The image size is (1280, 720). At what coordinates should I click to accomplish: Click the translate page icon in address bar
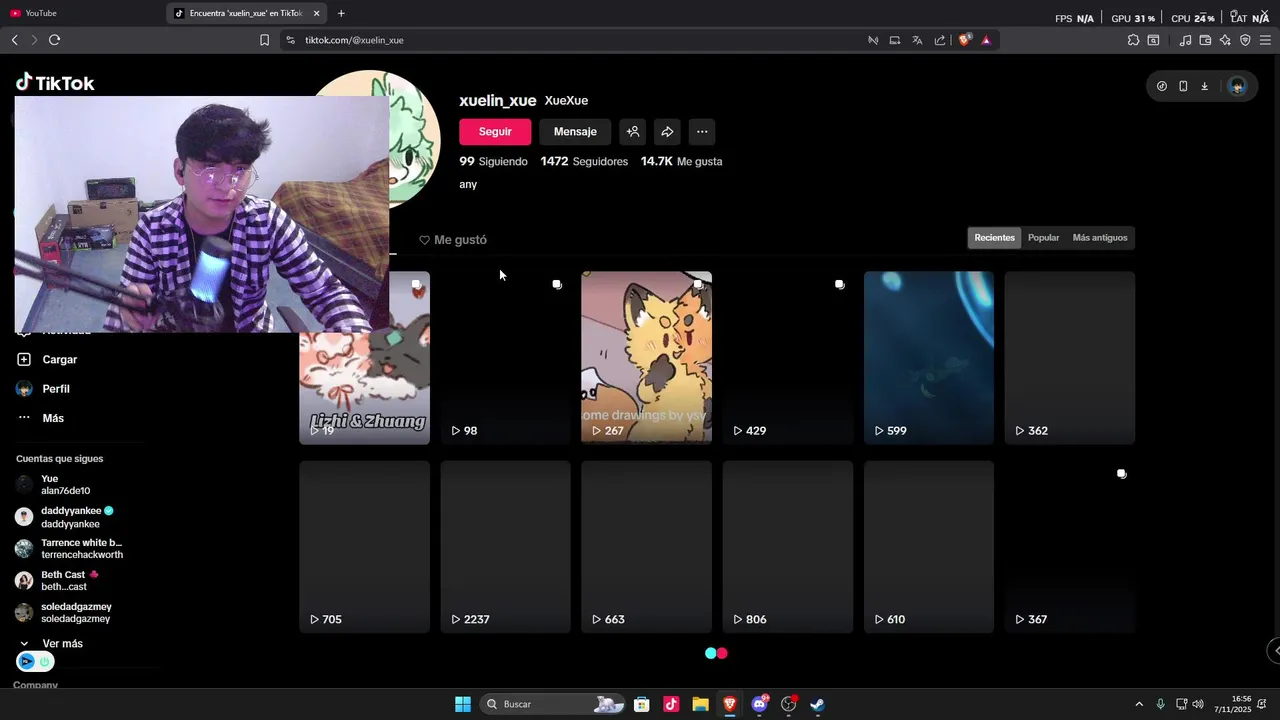[x=917, y=40]
